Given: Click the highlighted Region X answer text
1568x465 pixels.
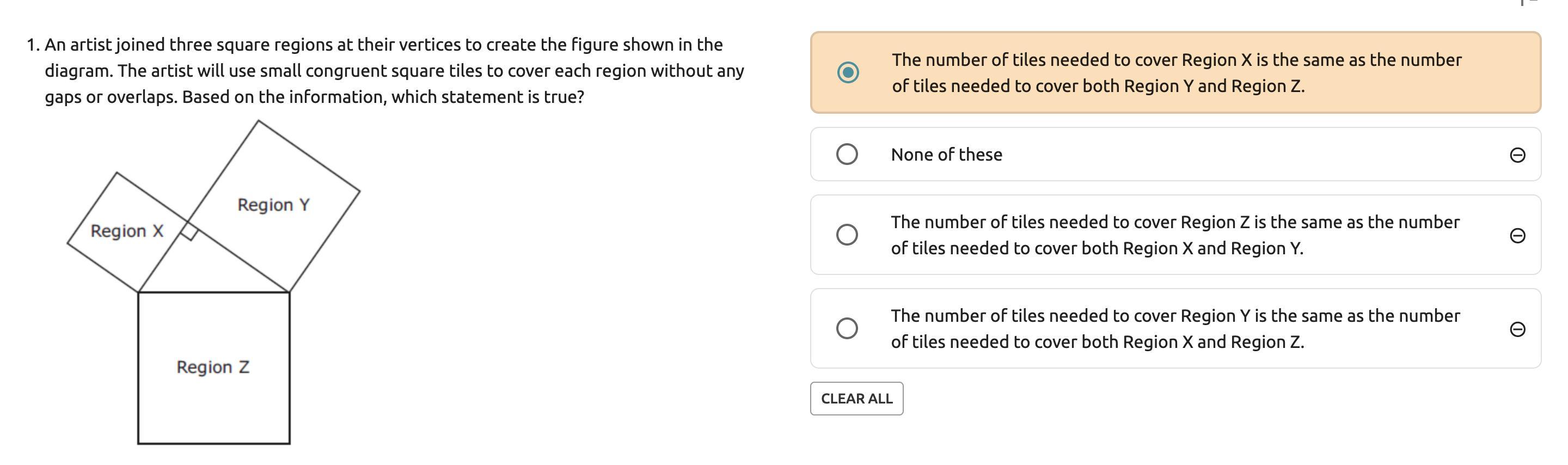Looking at the screenshot, I should pos(1176,73).
